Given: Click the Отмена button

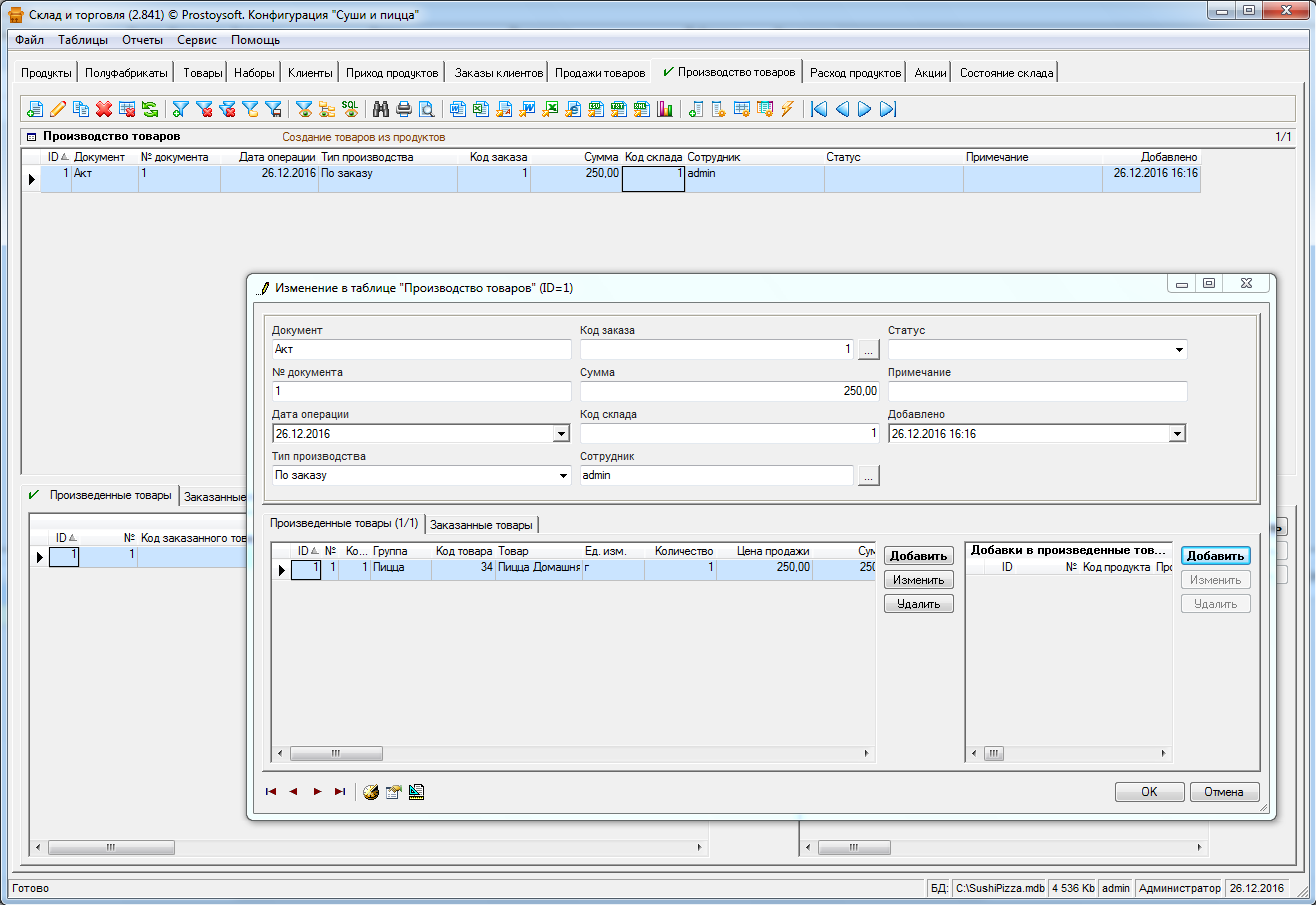Looking at the screenshot, I should point(1224,792).
